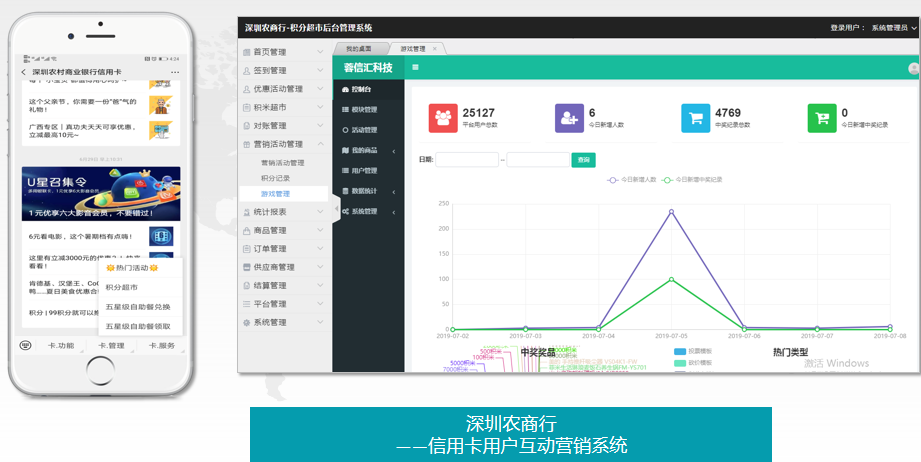Tap 热门活动 in phone popup menu
This screenshot has height=462, width=921.
coord(132,268)
